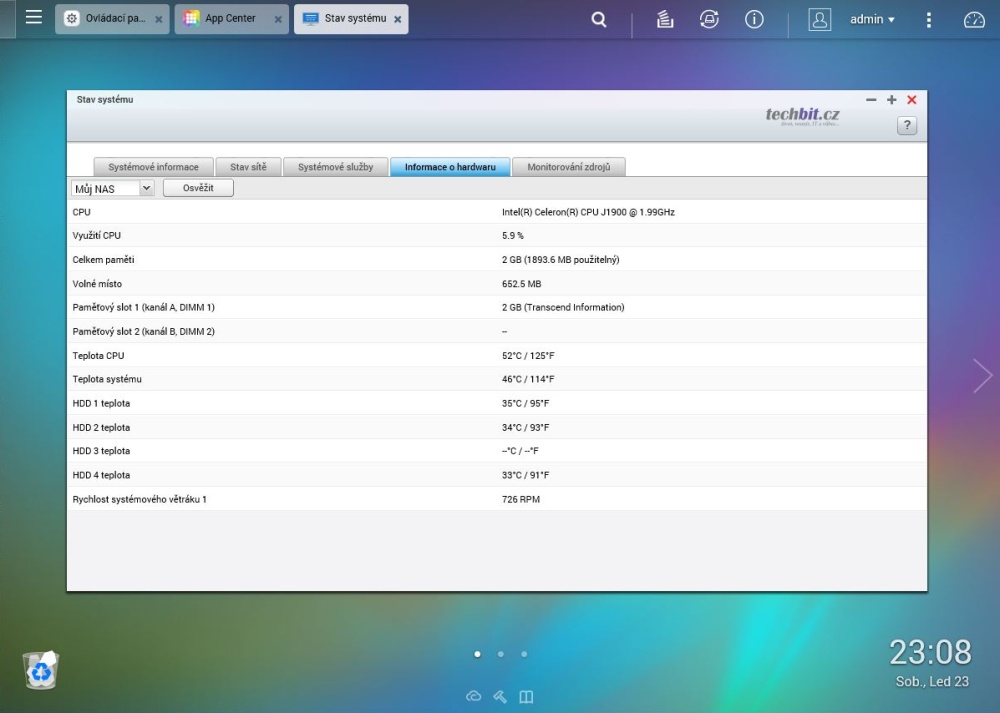Open the Stav sítě tab
1000x713 pixels.
[x=248, y=167]
